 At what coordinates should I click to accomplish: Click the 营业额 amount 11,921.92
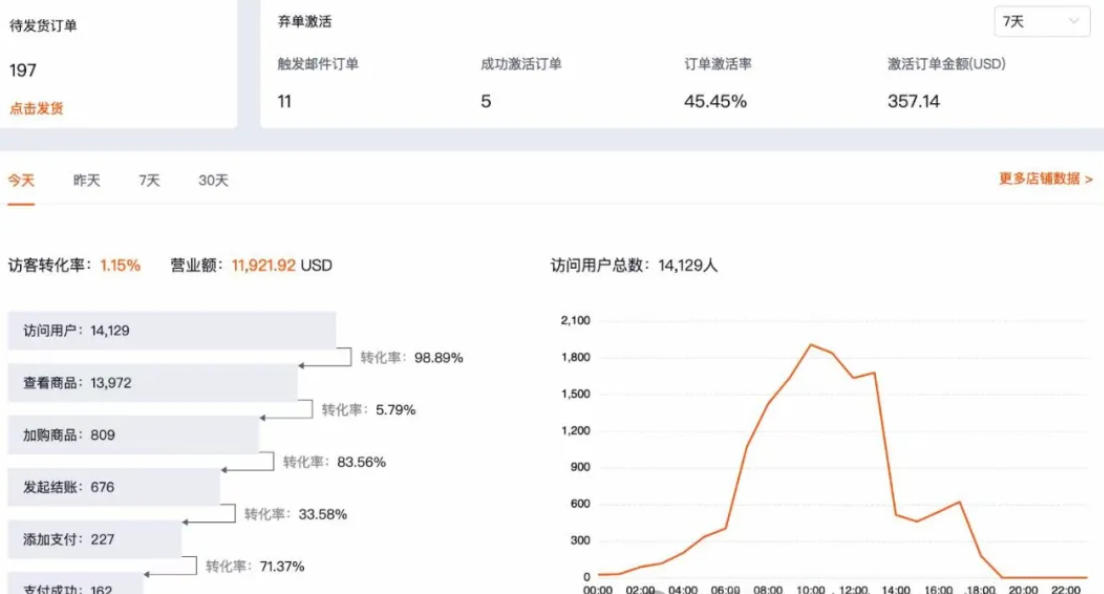pyautogui.click(x=264, y=265)
